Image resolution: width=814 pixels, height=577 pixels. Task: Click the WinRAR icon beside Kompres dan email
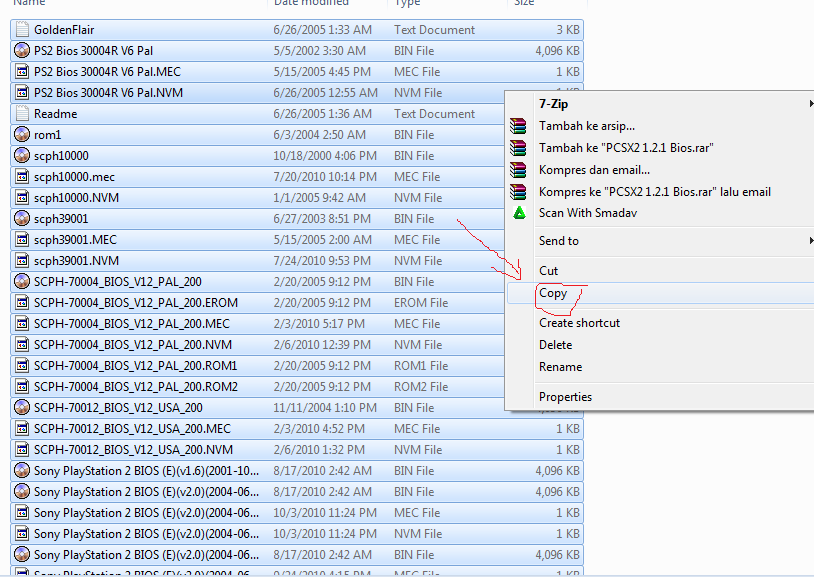click(x=518, y=170)
